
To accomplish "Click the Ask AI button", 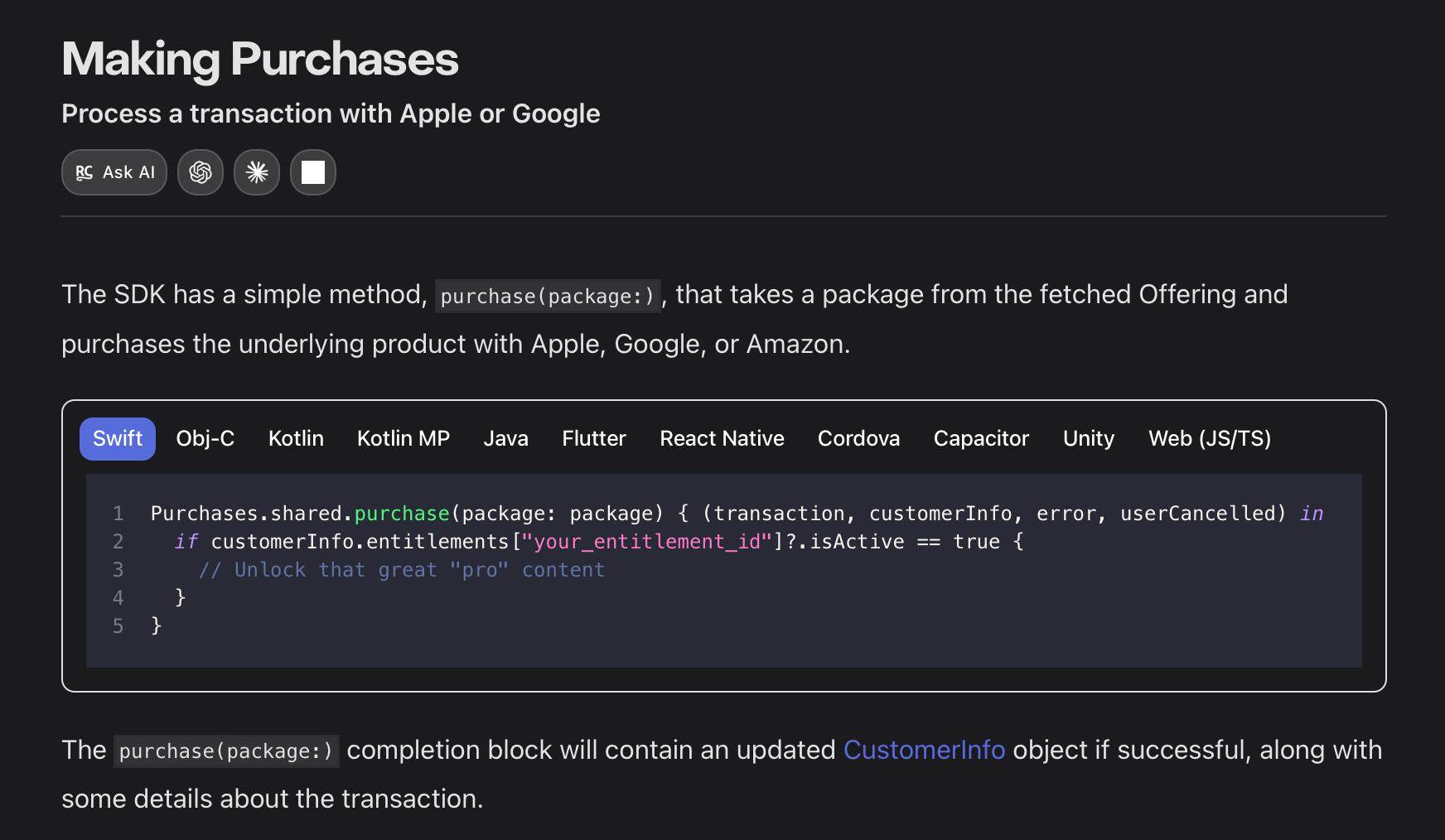I will tap(114, 172).
